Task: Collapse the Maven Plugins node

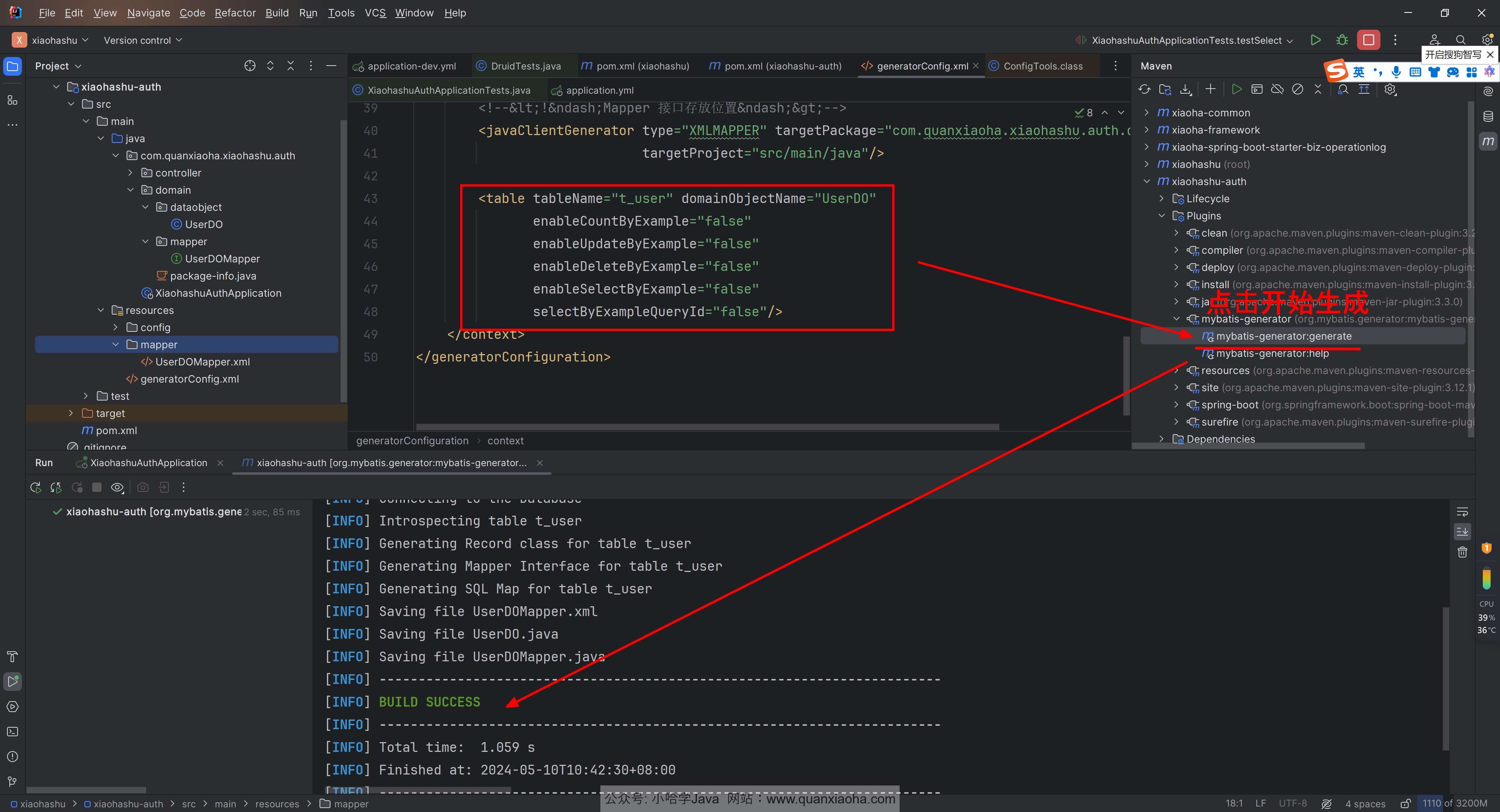Action: tap(1162, 216)
